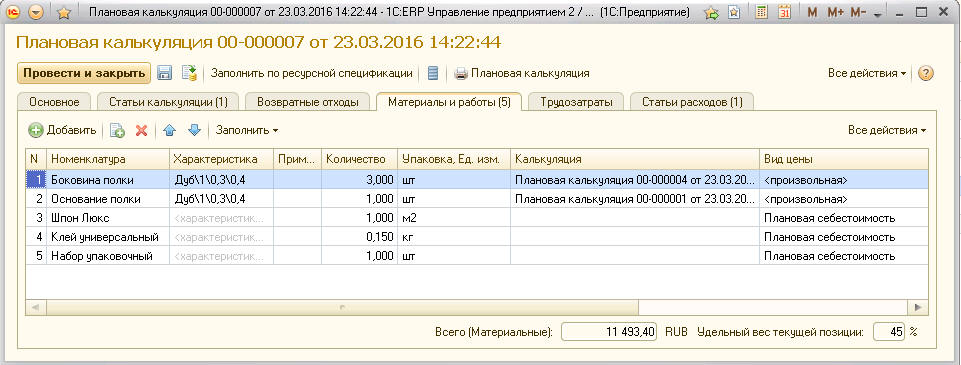The height and width of the screenshot is (365, 961).
Task: Switch to Статьи расходов (1) tab
Action: coord(692,102)
